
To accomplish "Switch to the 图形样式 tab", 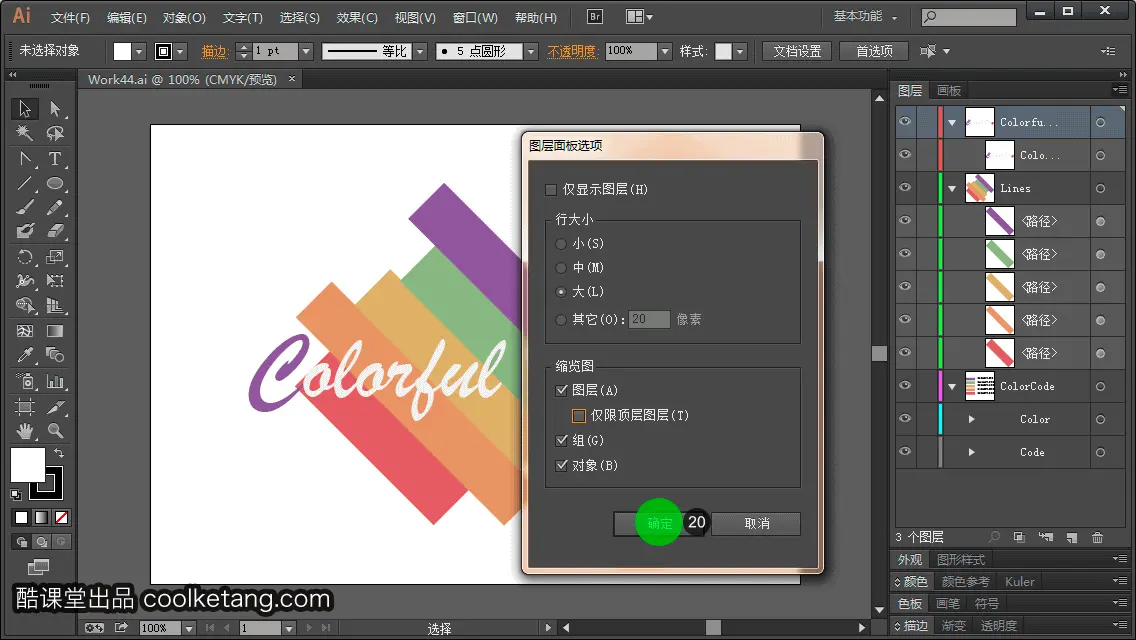I will tap(961, 560).
